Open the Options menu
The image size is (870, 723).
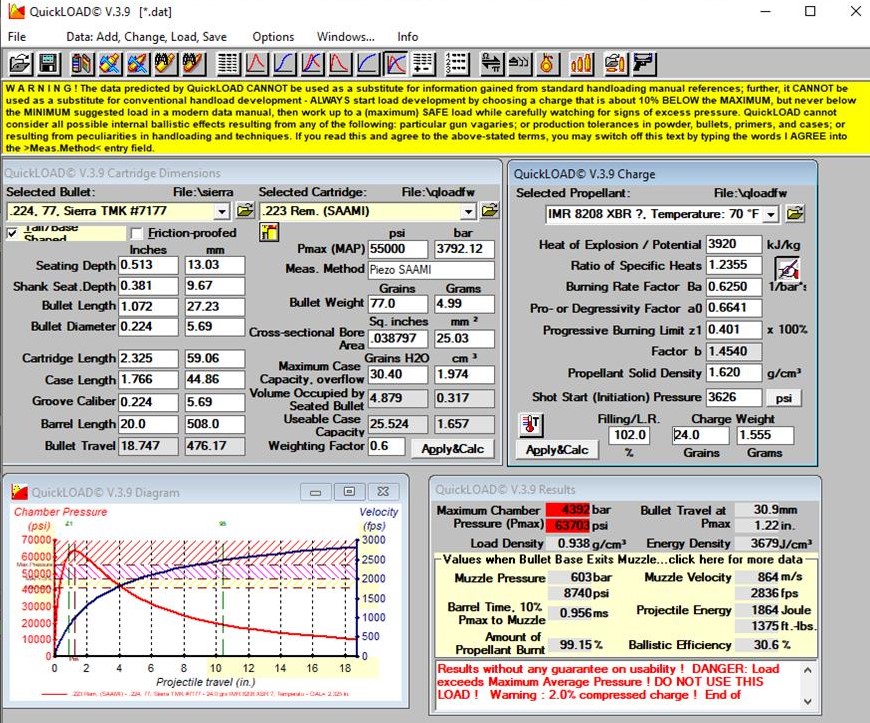(x=273, y=37)
